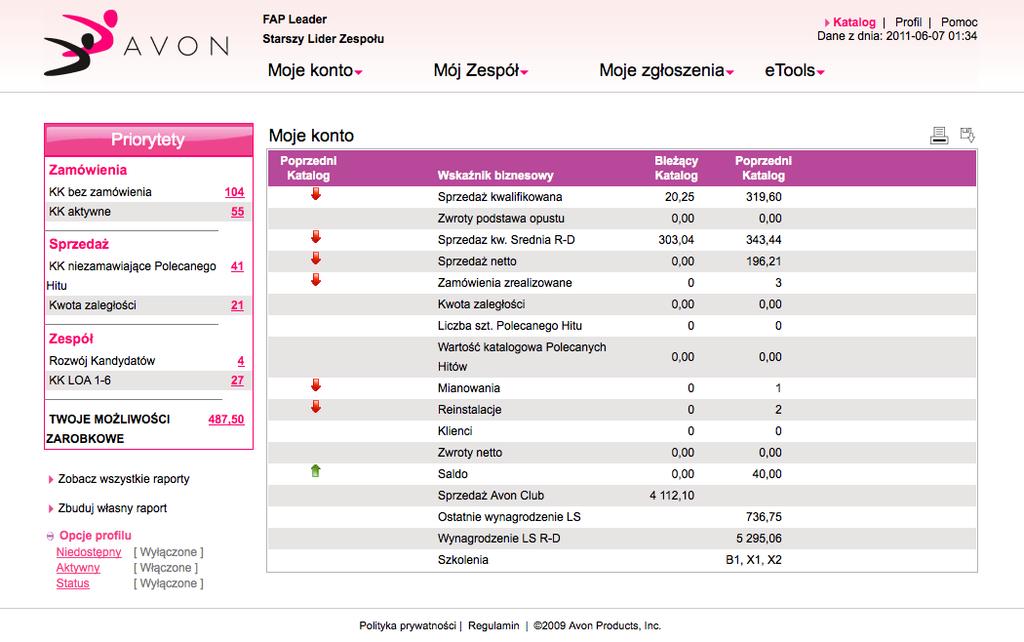Click Saldo previous catalog value 40,00
This screenshot has height=642, width=1024.
click(x=767, y=474)
